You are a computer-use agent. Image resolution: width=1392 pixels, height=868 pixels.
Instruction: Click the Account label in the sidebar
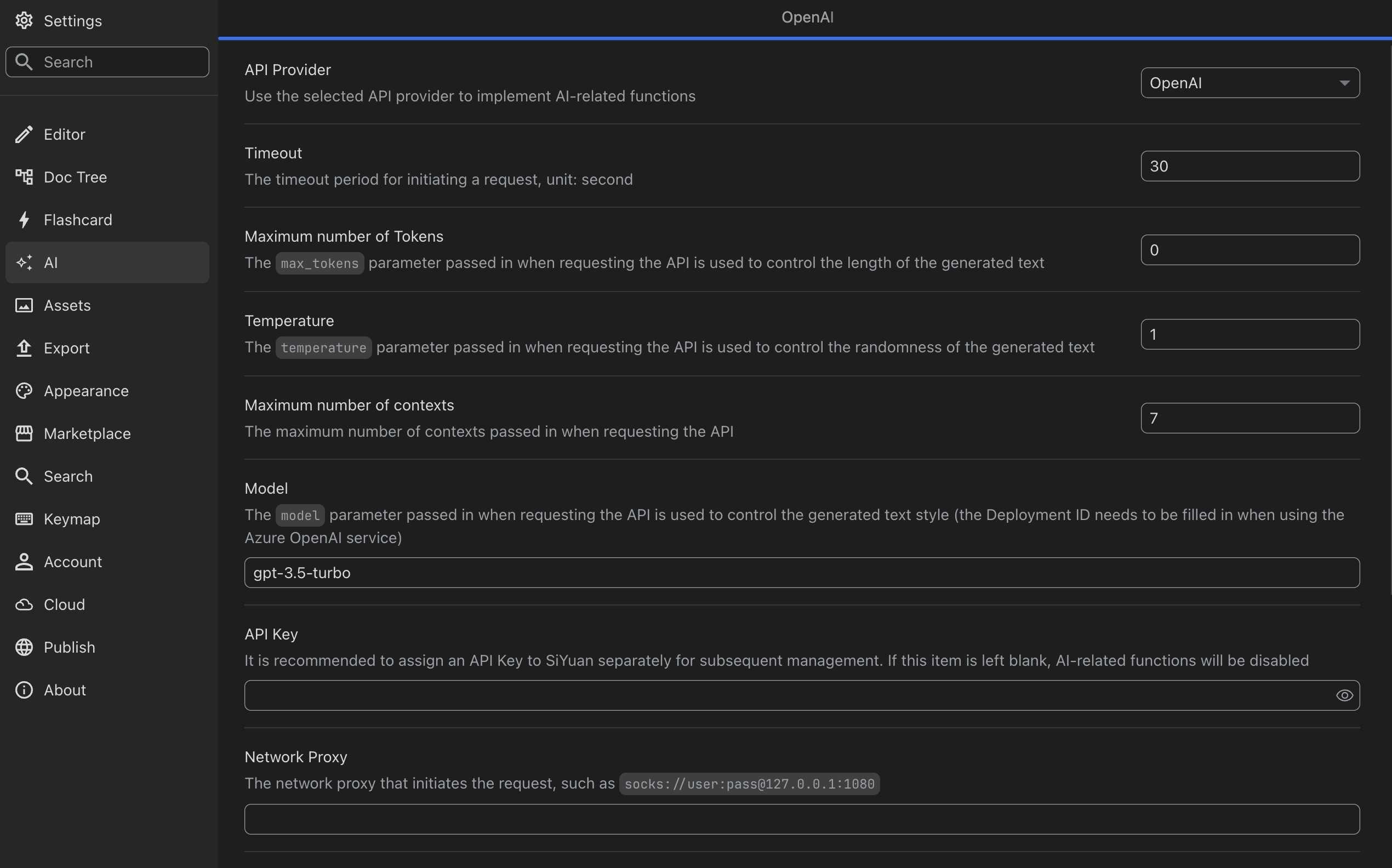tap(73, 562)
